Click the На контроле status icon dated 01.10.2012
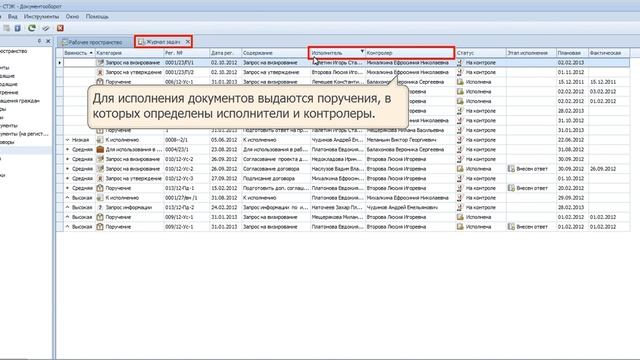 (x=460, y=178)
